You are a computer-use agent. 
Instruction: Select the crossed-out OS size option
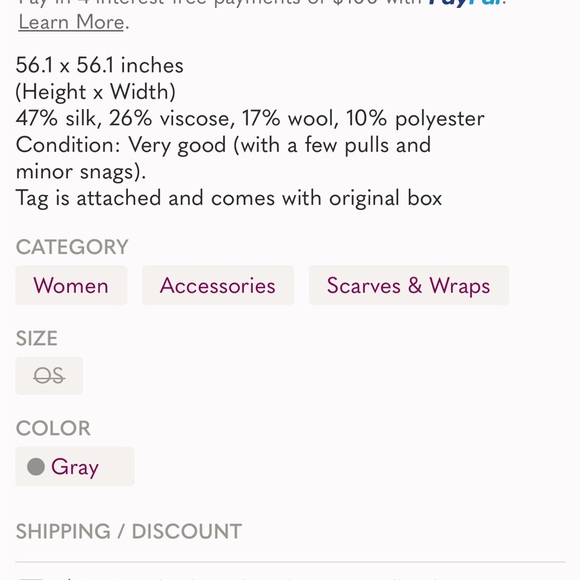click(49, 376)
